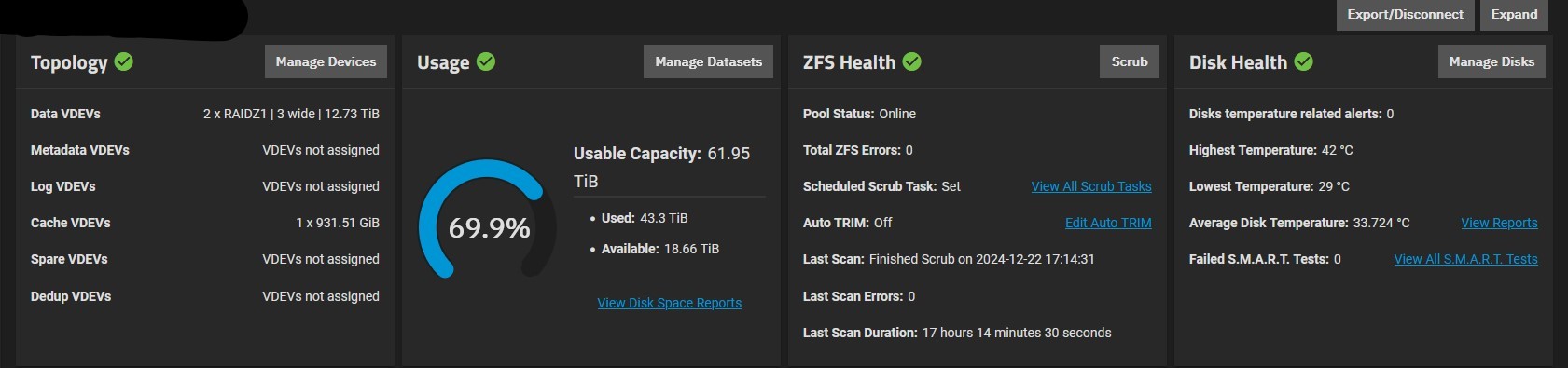This screenshot has height=368, width=1568.
Task: View All S.M.A.R.T. Tests link
Action: click(x=1465, y=259)
